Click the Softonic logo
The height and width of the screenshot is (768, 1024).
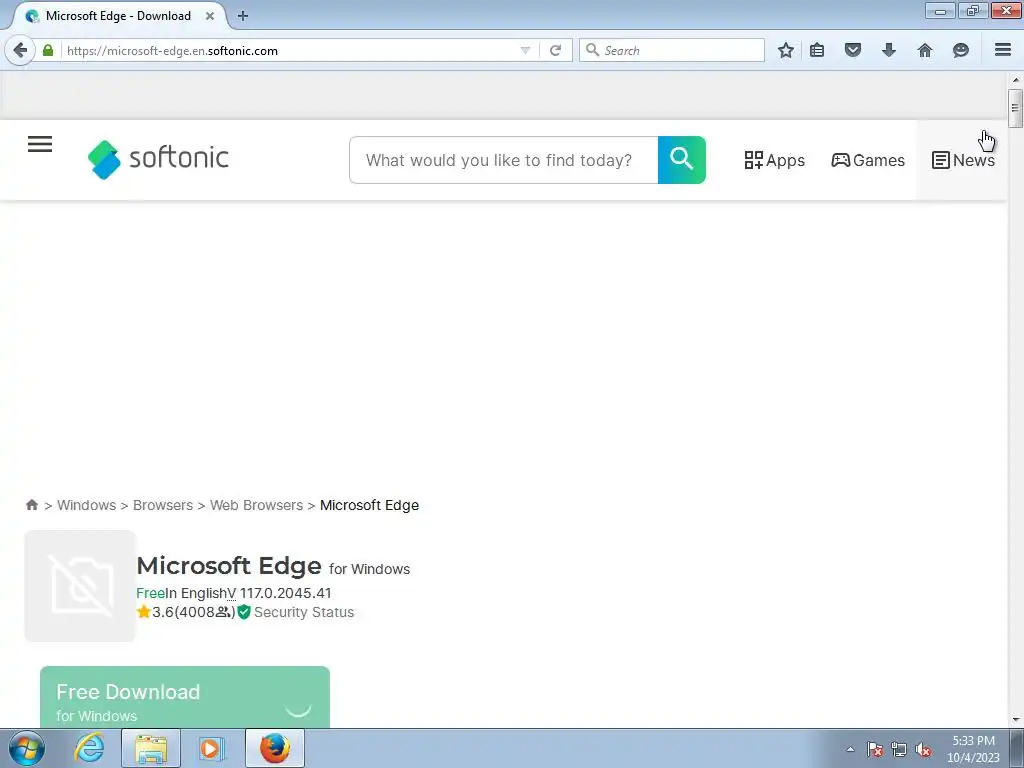(158, 159)
